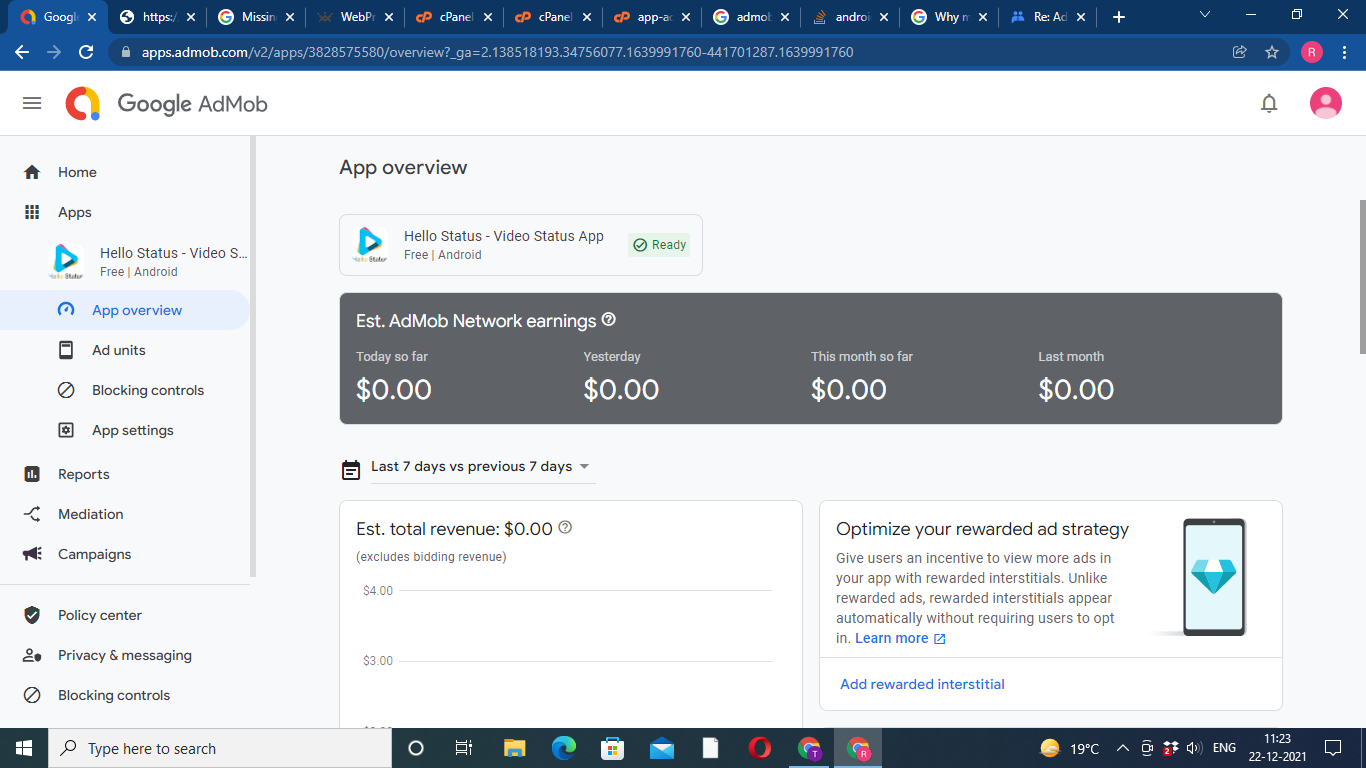Click the sidebar vertical scrollbar
1366x768 pixels.
click(253, 356)
